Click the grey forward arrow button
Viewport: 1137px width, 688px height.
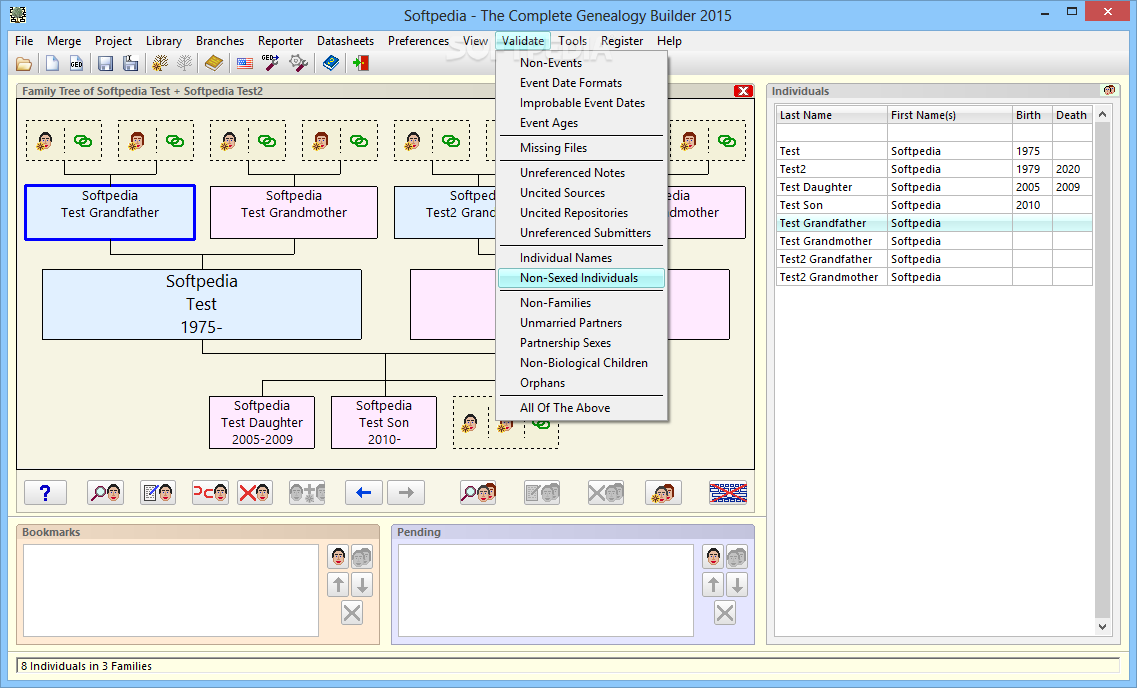click(406, 493)
